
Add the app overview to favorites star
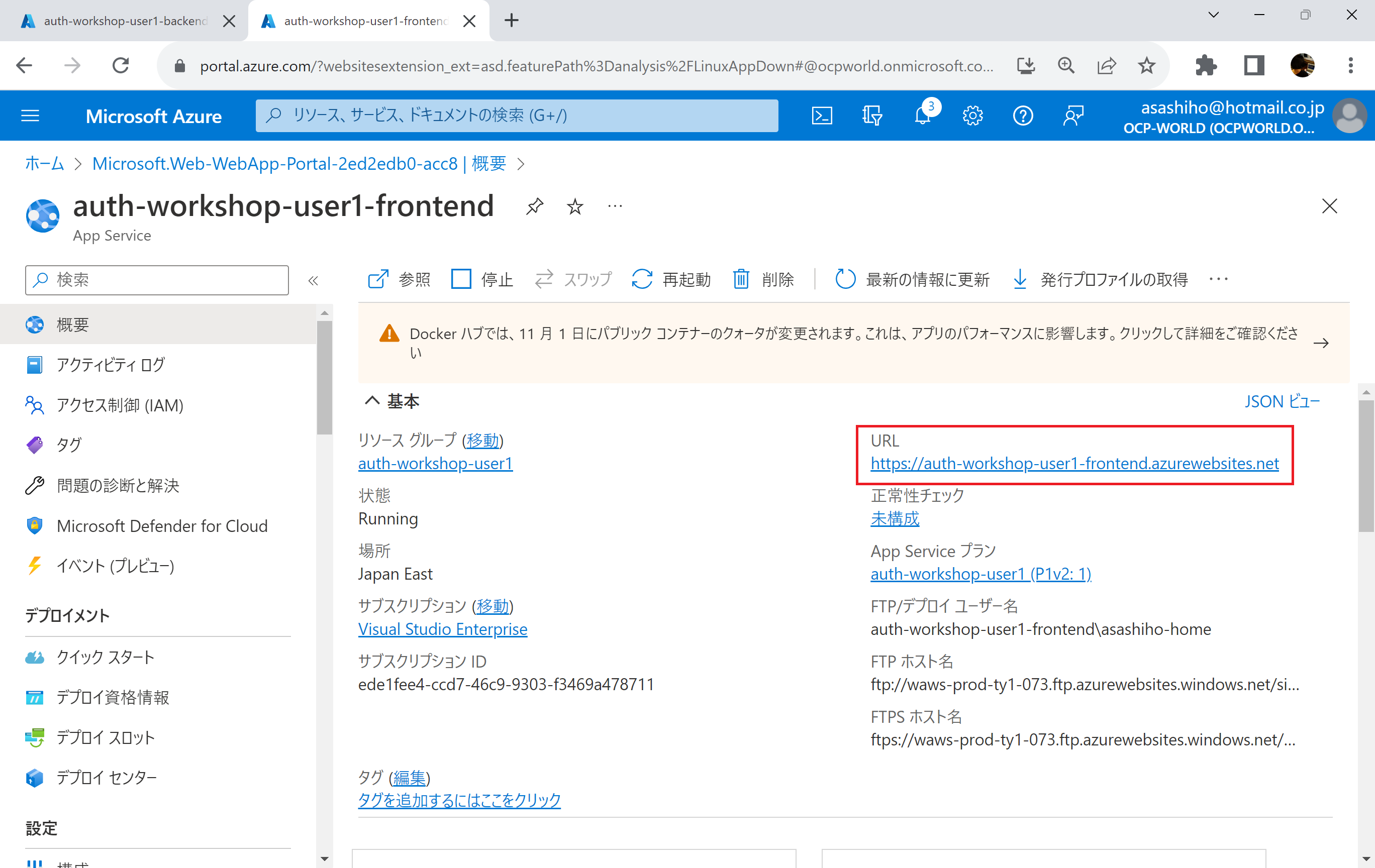(x=574, y=206)
